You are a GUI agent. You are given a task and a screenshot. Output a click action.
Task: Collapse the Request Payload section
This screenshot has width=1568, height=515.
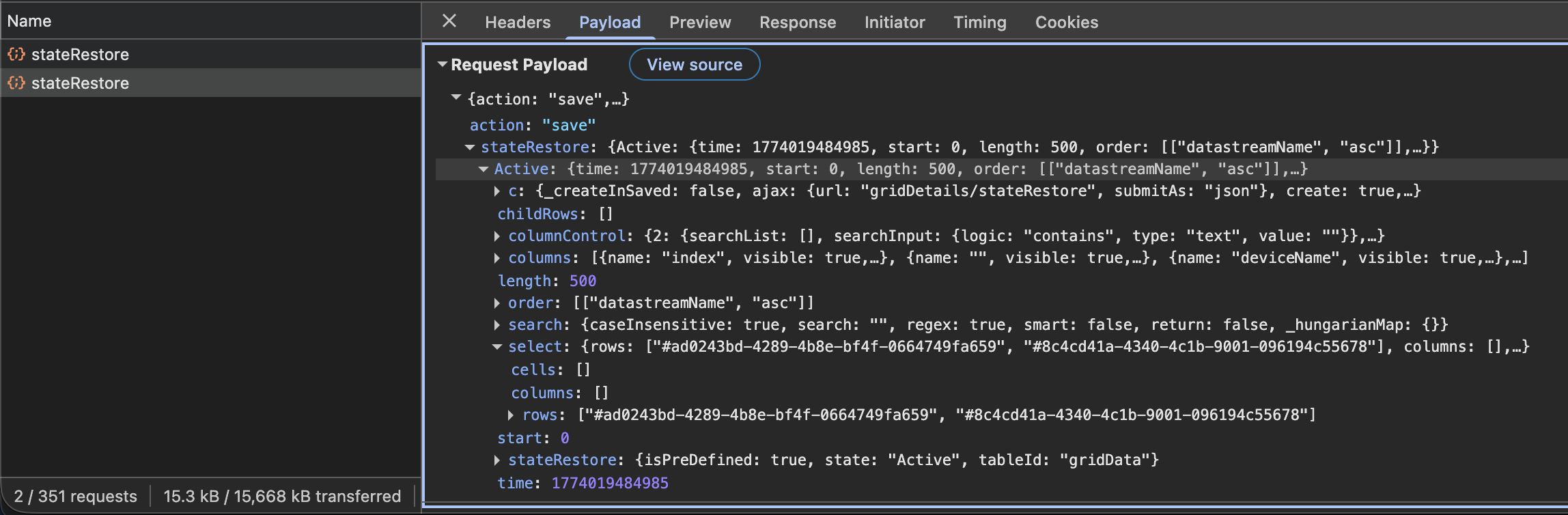click(443, 64)
